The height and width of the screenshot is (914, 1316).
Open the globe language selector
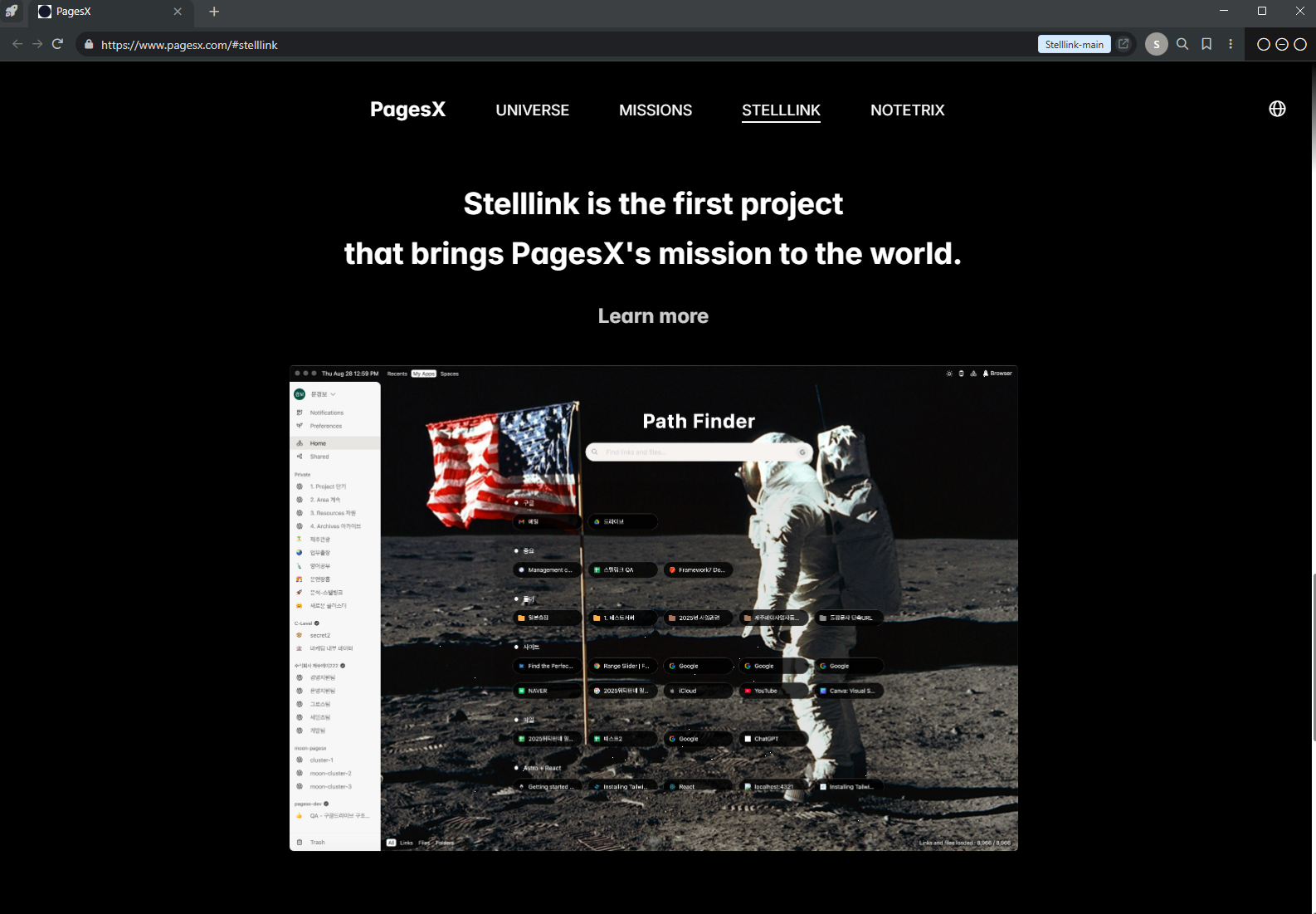coord(1277,109)
